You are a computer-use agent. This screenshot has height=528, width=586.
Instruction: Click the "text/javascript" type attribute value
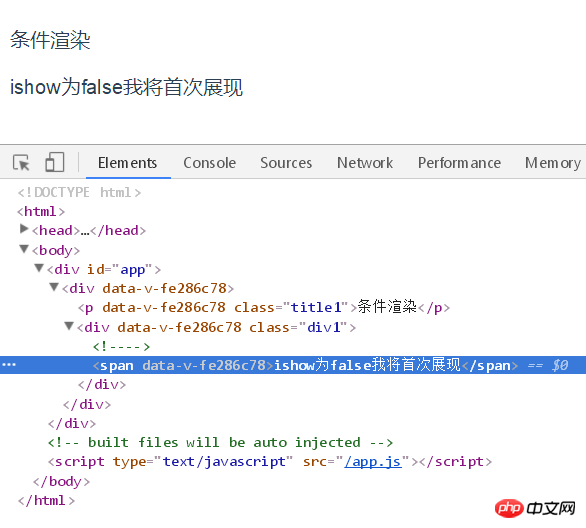coord(224,462)
